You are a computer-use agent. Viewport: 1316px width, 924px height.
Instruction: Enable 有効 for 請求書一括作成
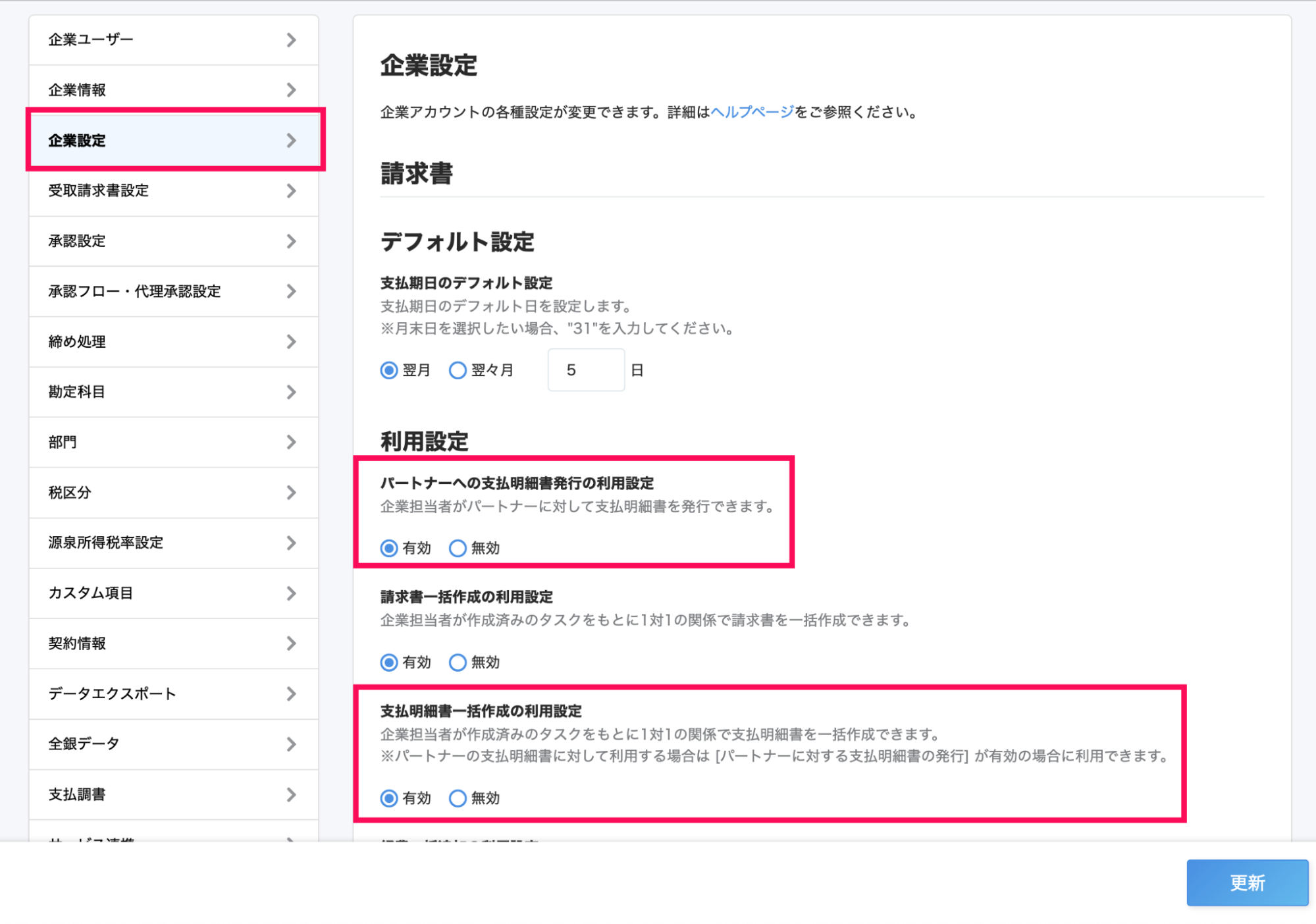tap(389, 662)
